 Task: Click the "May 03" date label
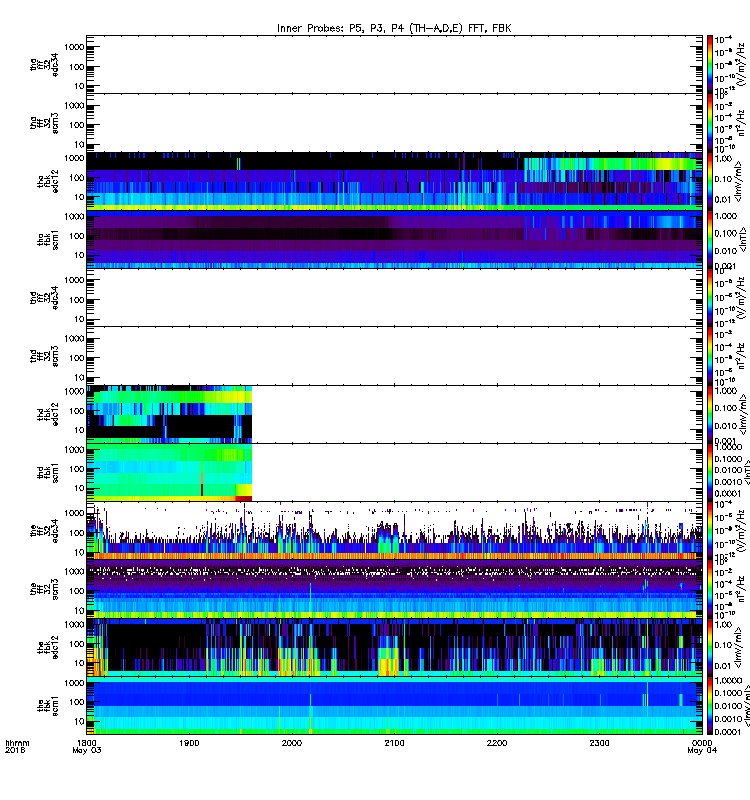pyautogui.click(x=87, y=751)
